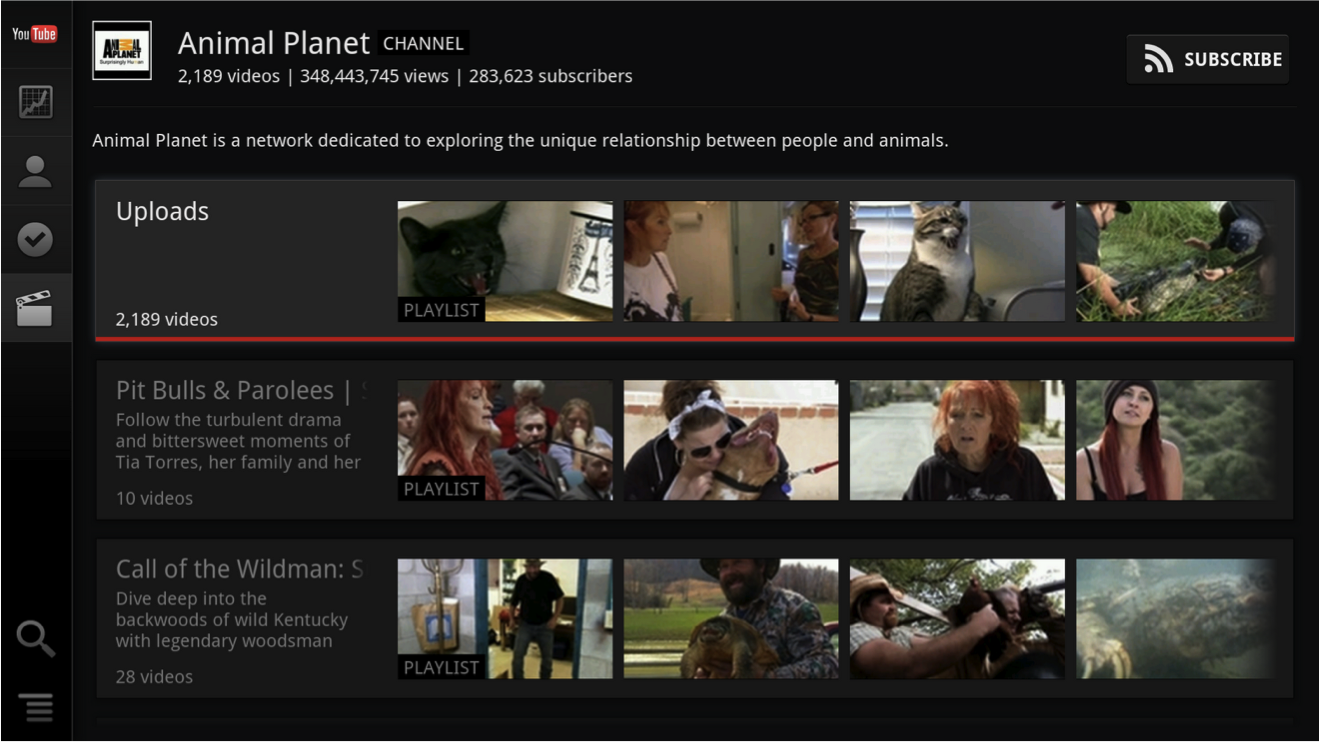Click the cat by window blinds thumbnail
Image resolution: width=1319 pixels, height=742 pixels.
[957, 261]
